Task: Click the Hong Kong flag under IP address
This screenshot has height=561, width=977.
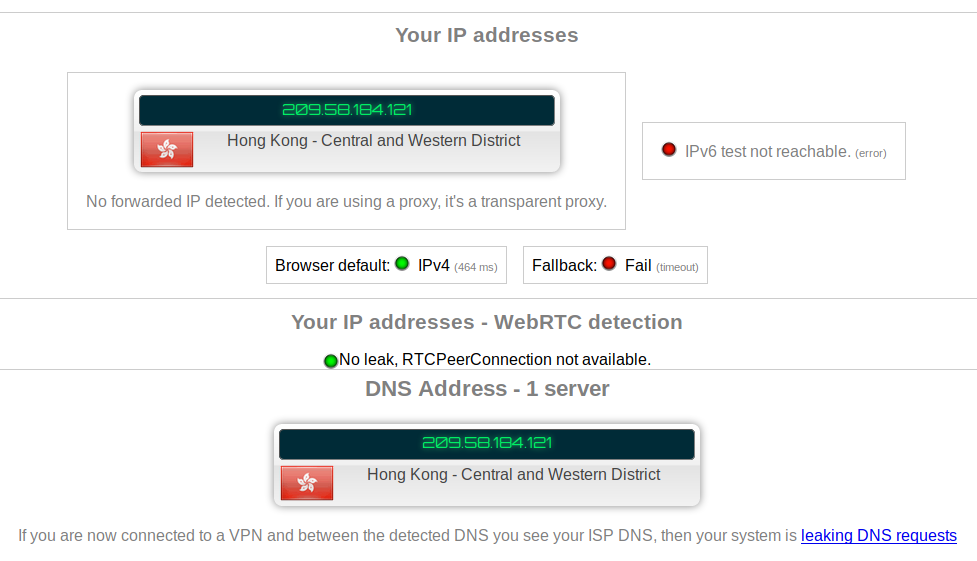Action: coord(167,150)
